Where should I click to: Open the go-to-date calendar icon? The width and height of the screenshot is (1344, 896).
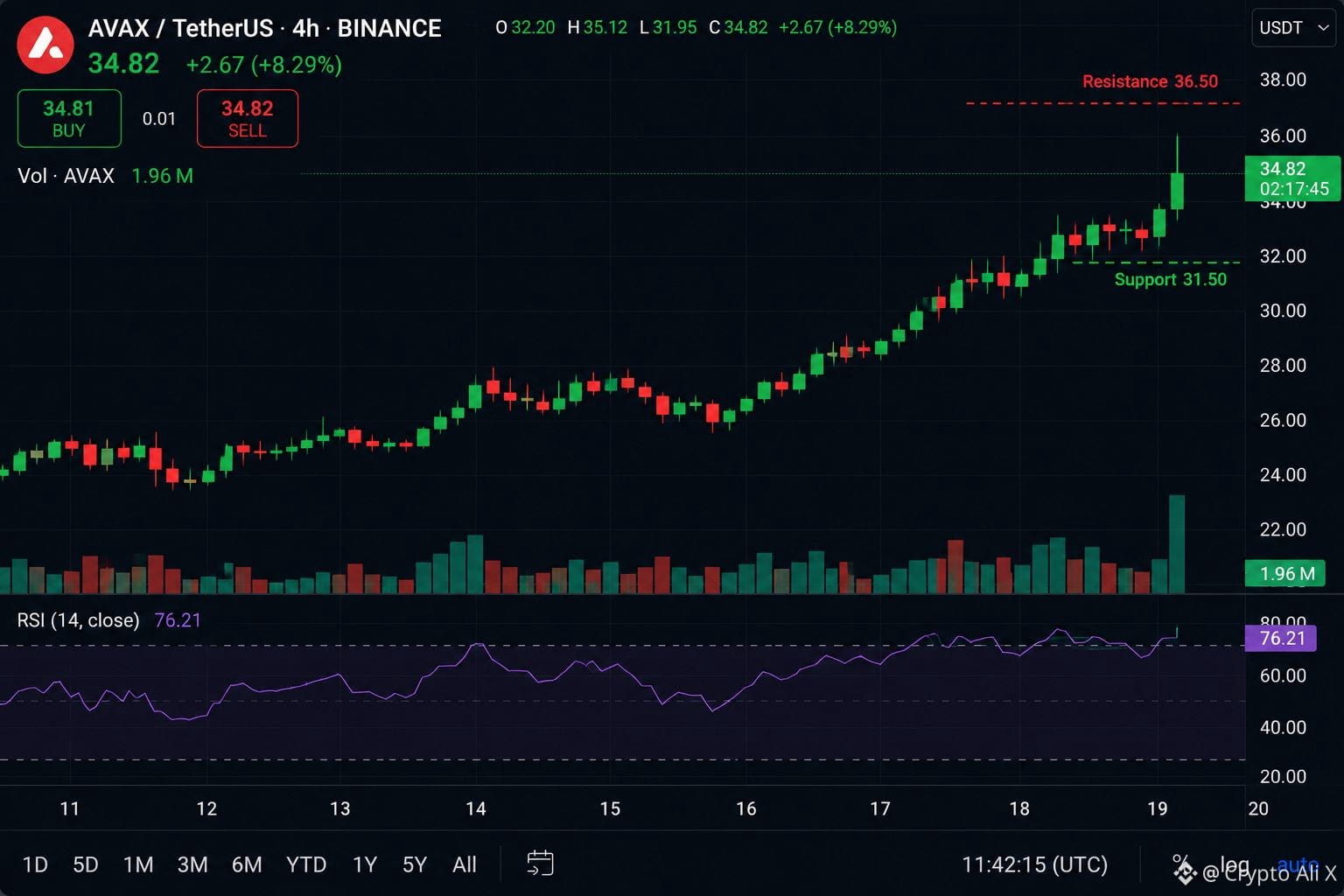pos(540,864)
